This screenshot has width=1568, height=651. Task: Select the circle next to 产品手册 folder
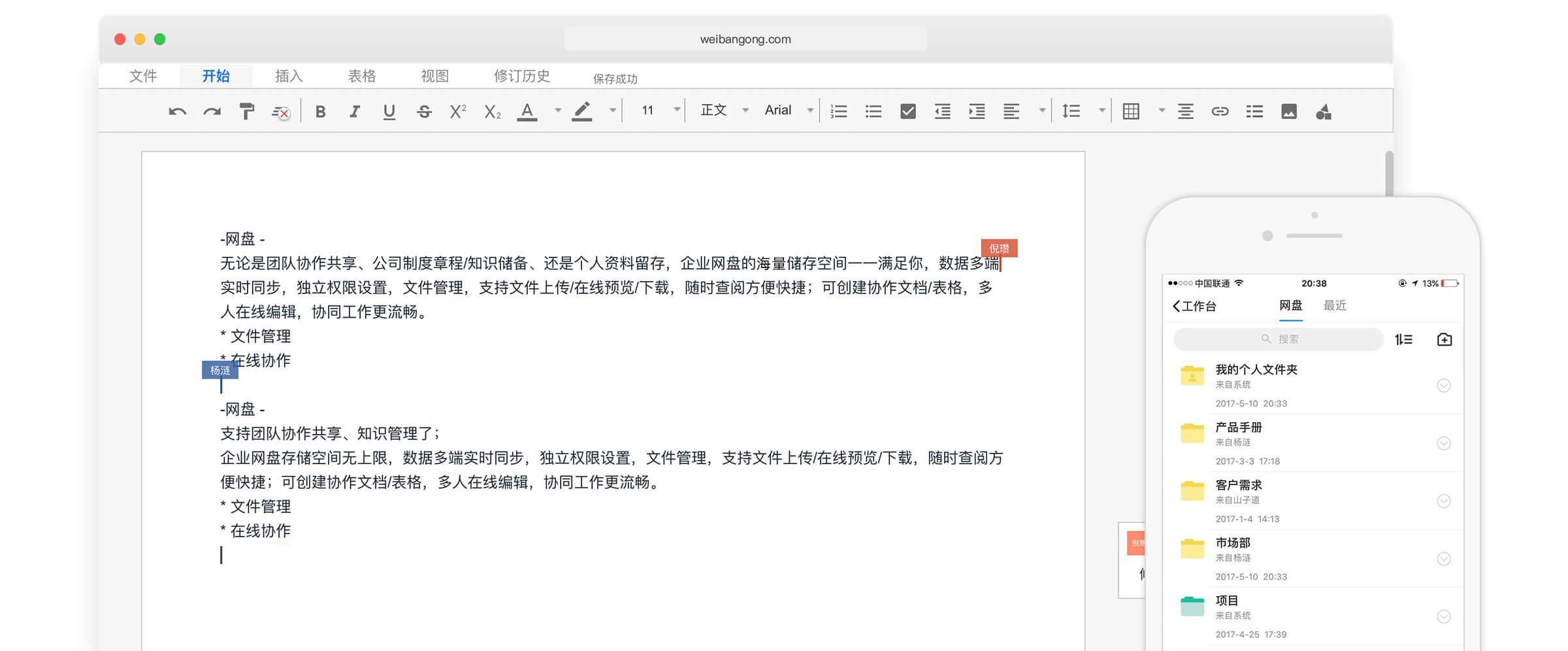coord(1444,443)
